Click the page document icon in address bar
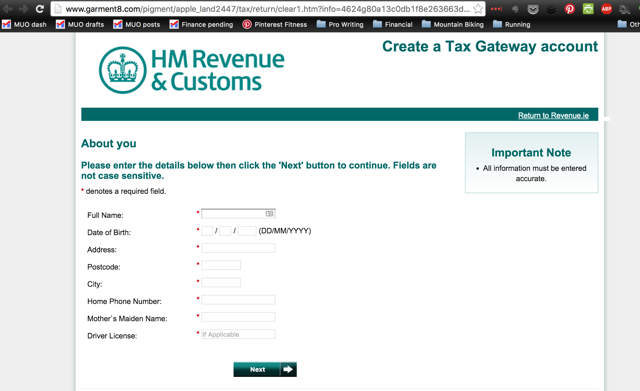The width and height of the screenshot is (640, 391). (x=58, y=9)
